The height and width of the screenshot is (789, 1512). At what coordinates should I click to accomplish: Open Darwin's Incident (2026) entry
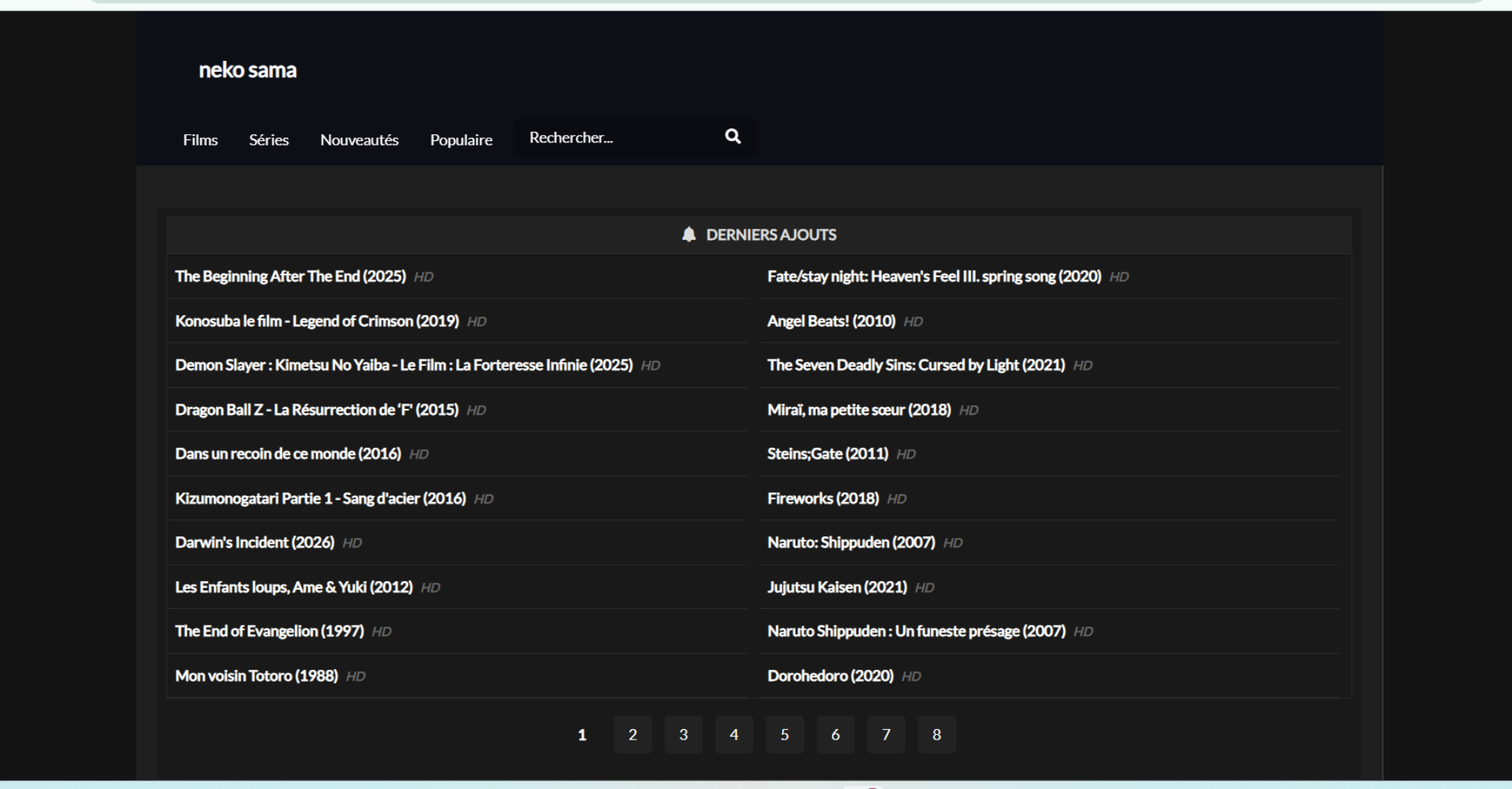coord(254,543)
